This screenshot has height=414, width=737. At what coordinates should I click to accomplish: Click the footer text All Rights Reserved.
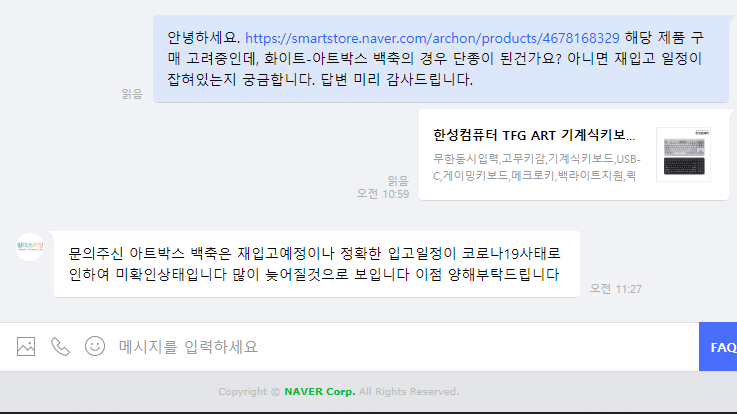[409, 391]
